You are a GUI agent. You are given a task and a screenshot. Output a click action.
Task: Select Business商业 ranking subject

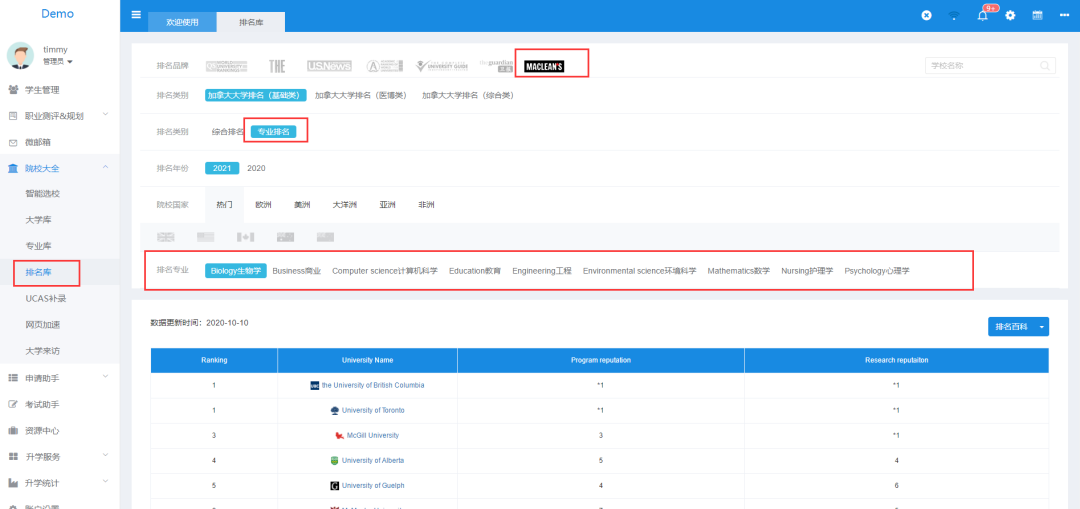click(x=297, y=271)
